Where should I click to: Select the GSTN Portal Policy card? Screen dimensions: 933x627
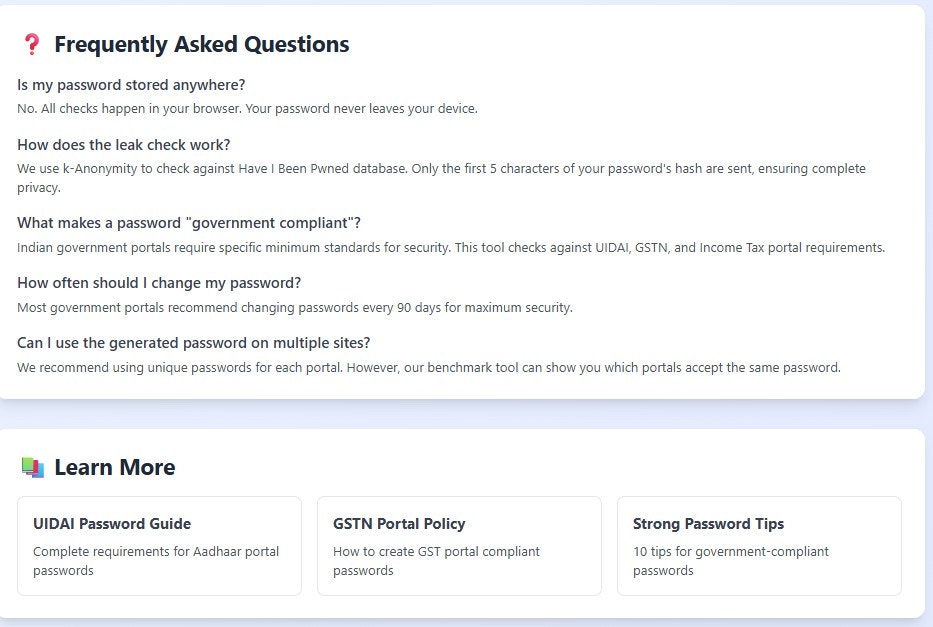[x=459, y=546]
